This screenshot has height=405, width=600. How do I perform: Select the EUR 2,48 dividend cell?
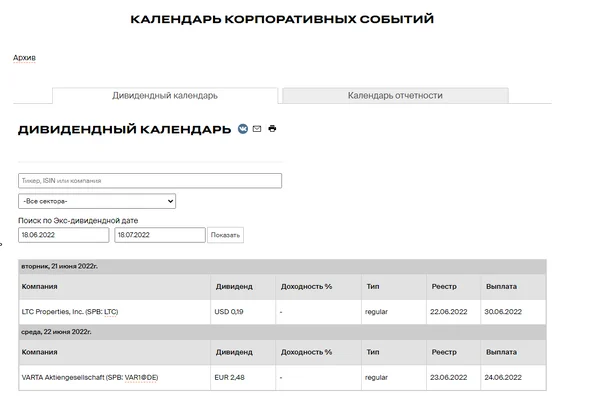[230, 378]
